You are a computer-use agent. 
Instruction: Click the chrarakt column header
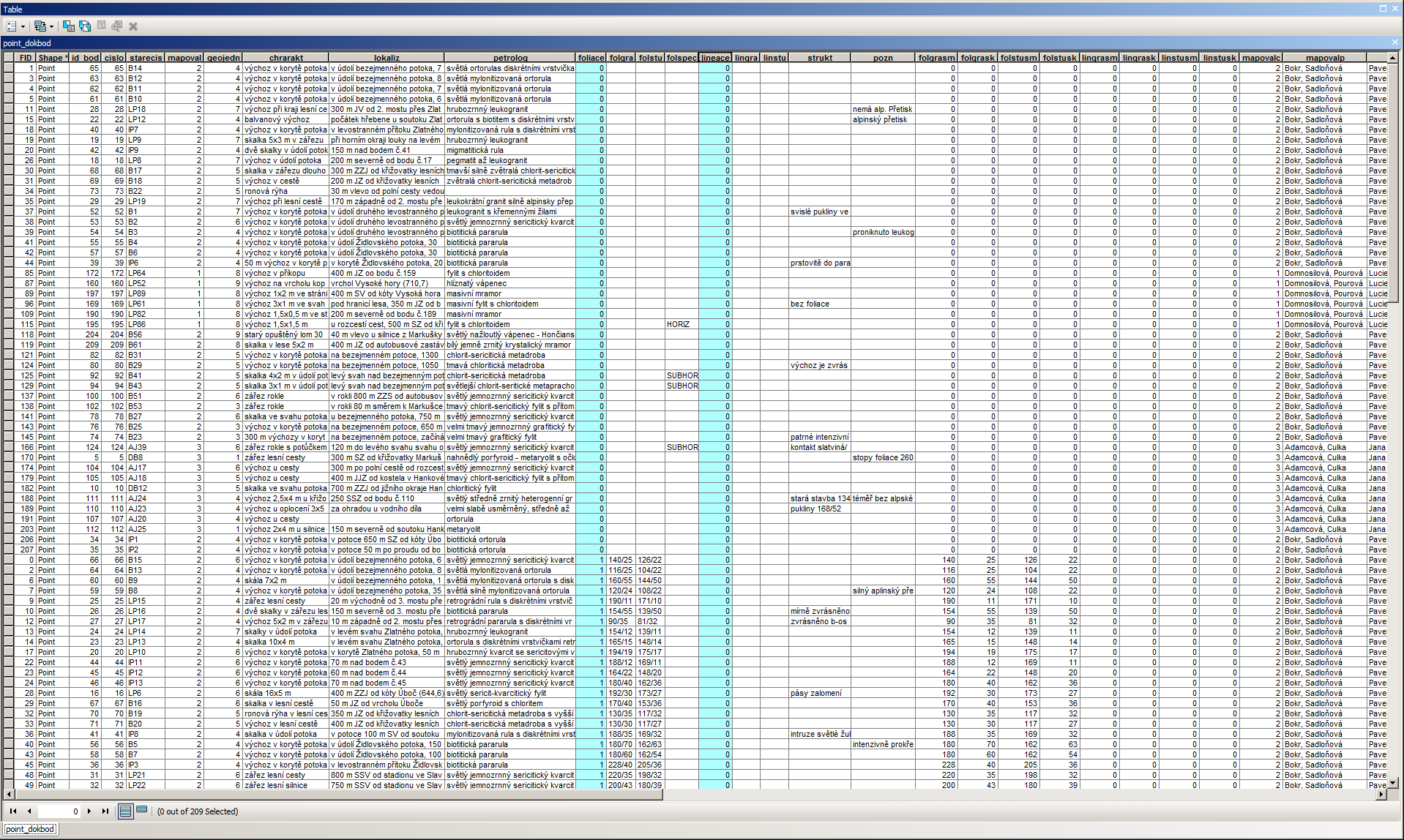[286, 58]
